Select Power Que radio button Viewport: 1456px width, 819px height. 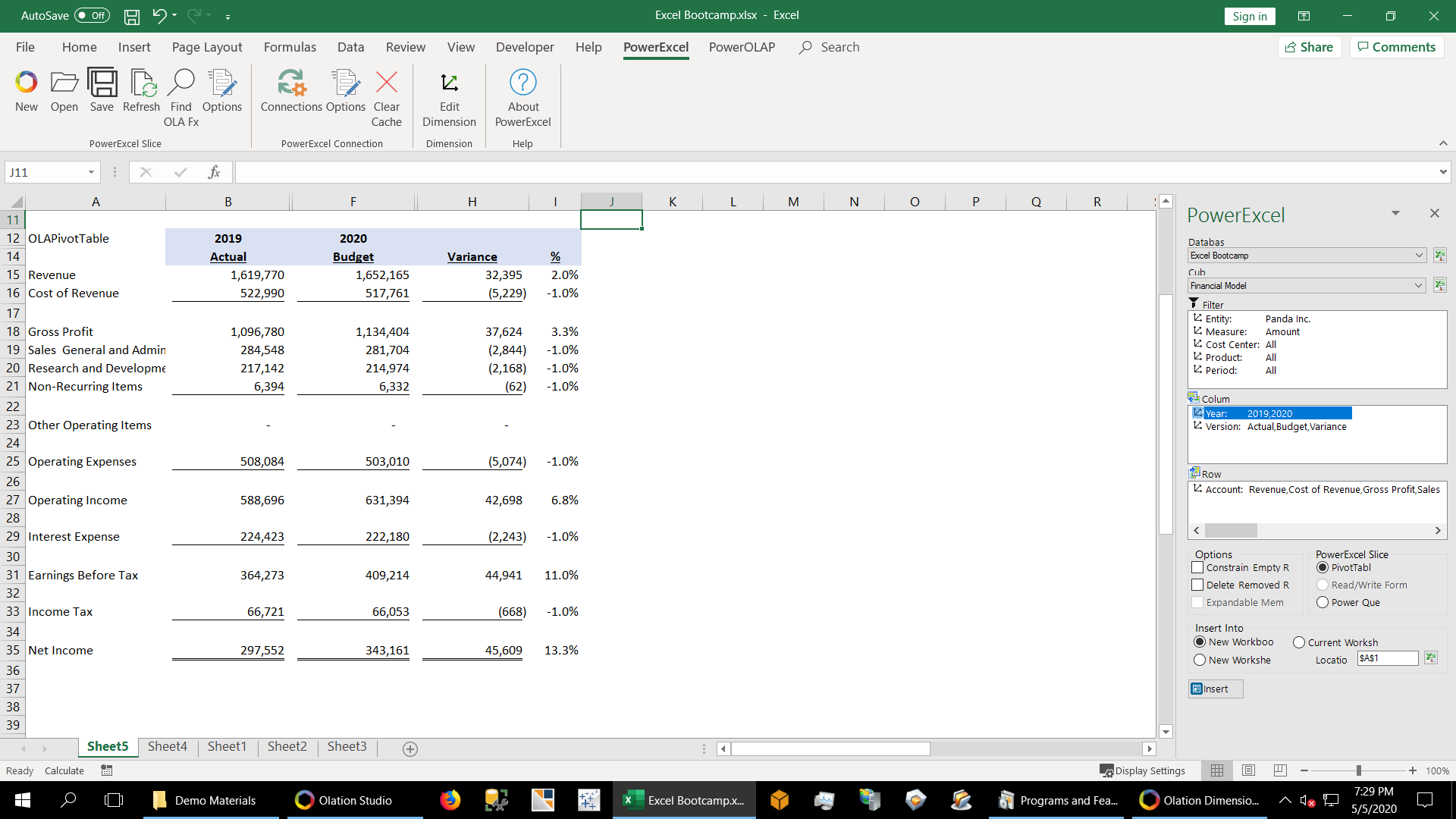[x=1323, y=602]
